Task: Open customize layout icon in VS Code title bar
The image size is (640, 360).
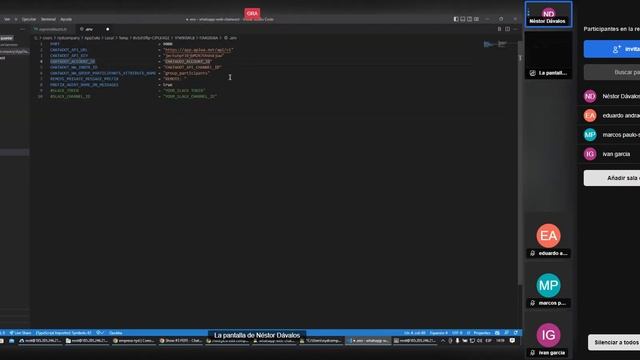Action: tap(476, 19)
